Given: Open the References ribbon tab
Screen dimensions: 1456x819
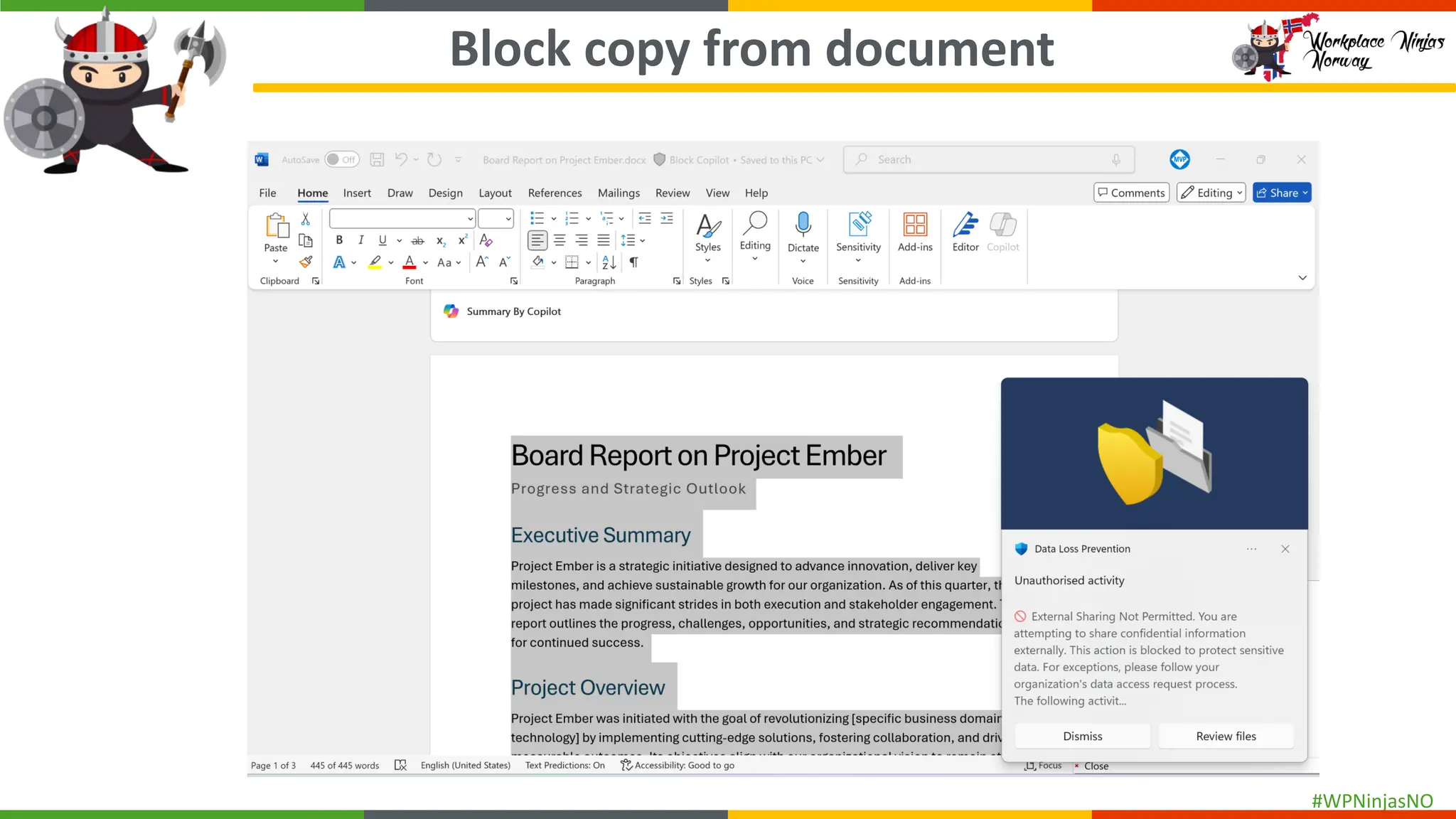Looking at the screenshot, I should click(555, 193).
